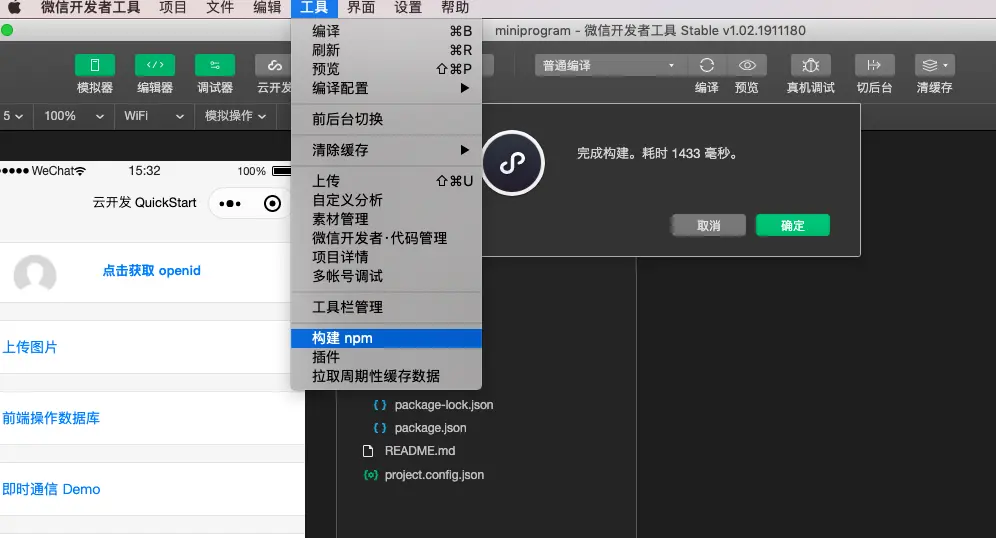Image resolution: width=996 pixels, height=538 pixels.
Task: Open the 云开发 cloud development console
Action: tap(273, 65)
